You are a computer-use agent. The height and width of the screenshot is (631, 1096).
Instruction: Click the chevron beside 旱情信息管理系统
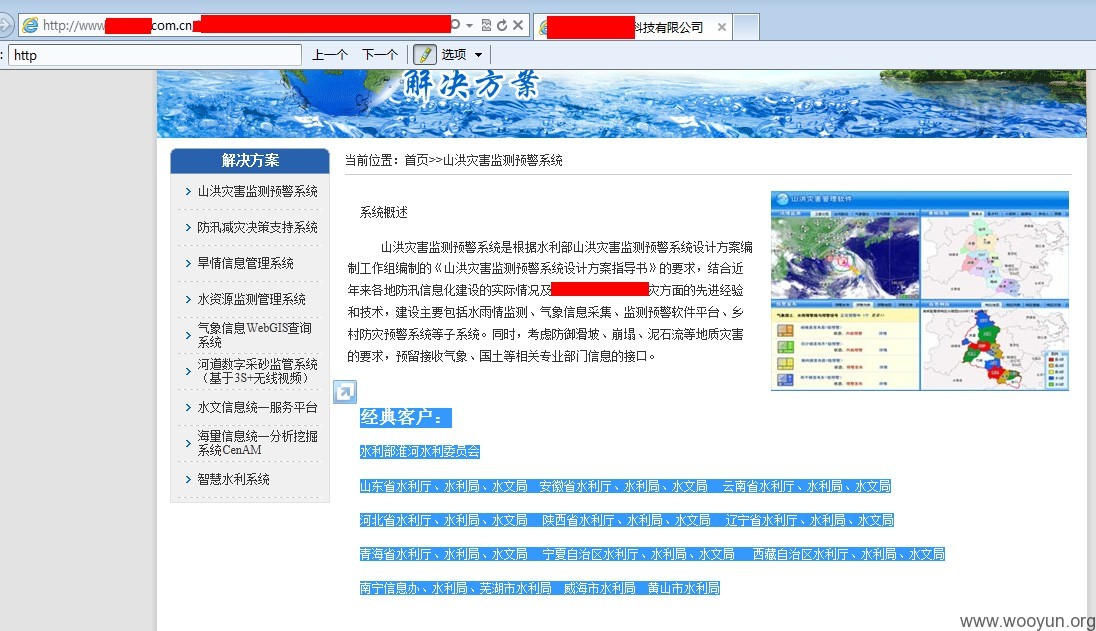pyautogui.click(x=188, y=263)
